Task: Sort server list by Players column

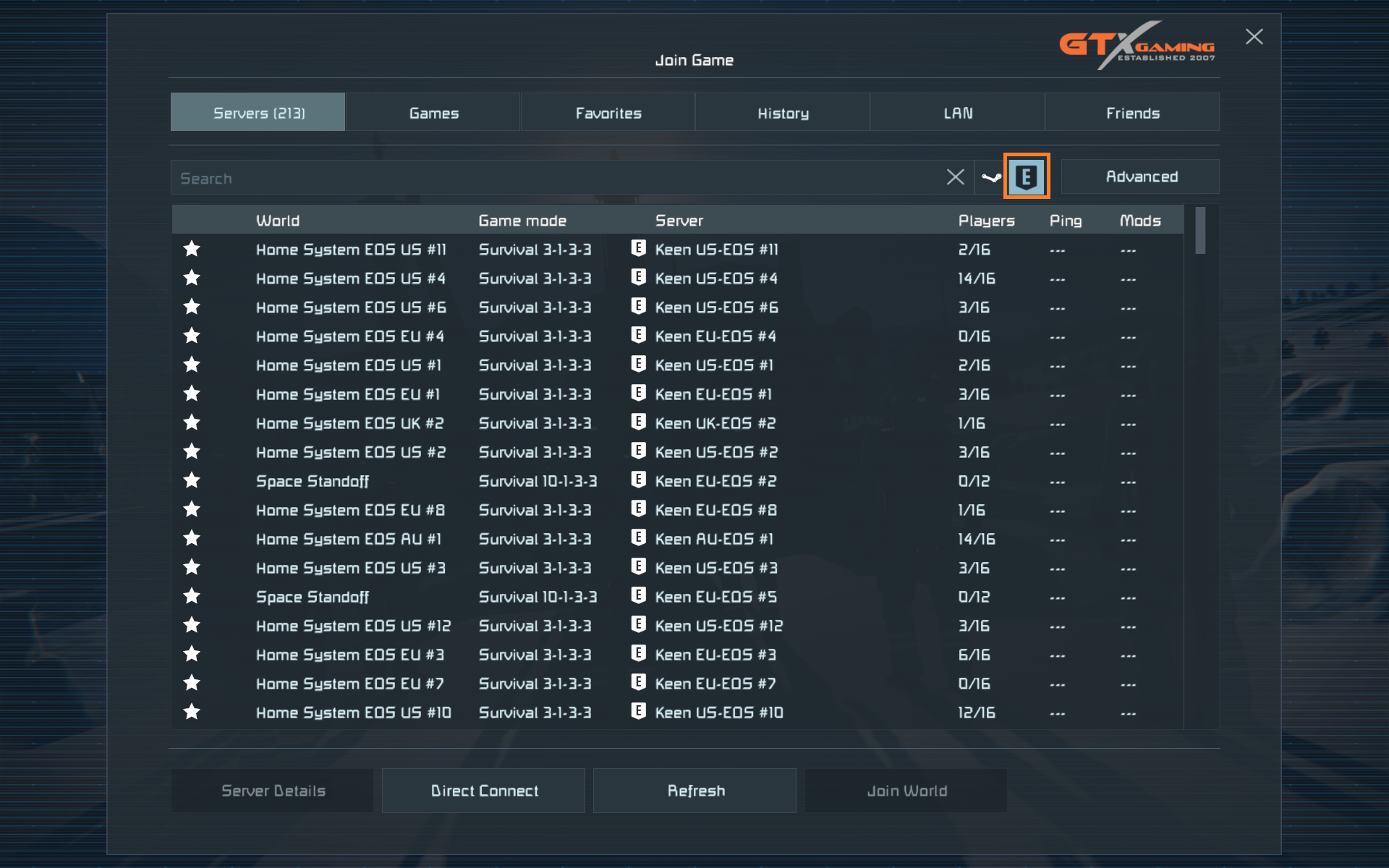Action: pos(986,221)
